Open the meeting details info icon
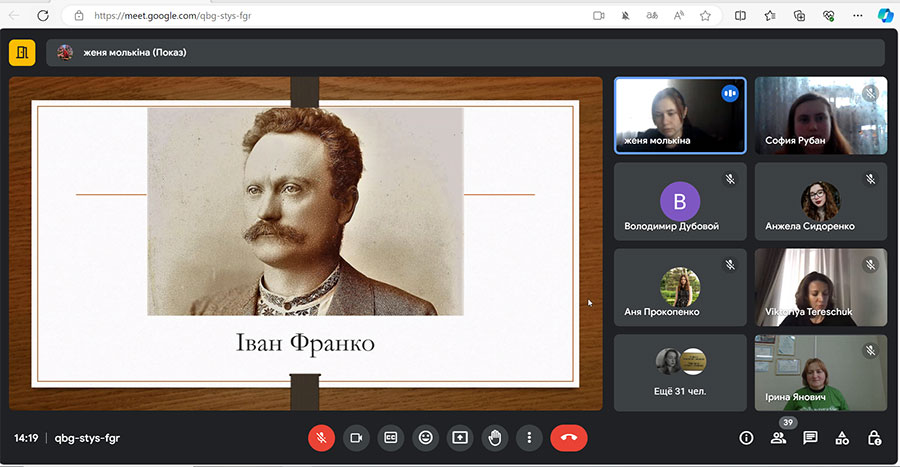Viewport: 900px width, 467px height. (x=746, y=438)
